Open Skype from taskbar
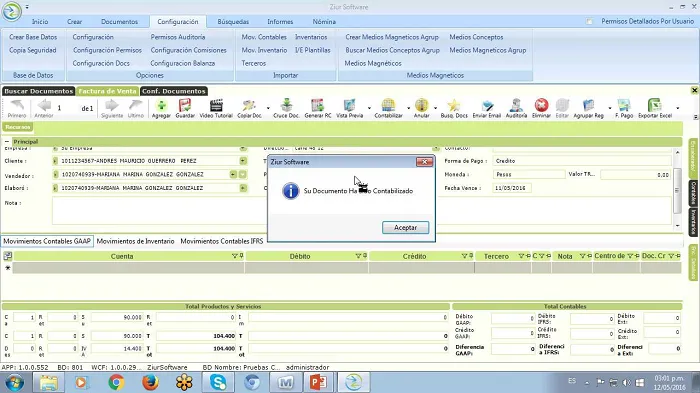This screenshot has height=393, width=700. [218, 382]
